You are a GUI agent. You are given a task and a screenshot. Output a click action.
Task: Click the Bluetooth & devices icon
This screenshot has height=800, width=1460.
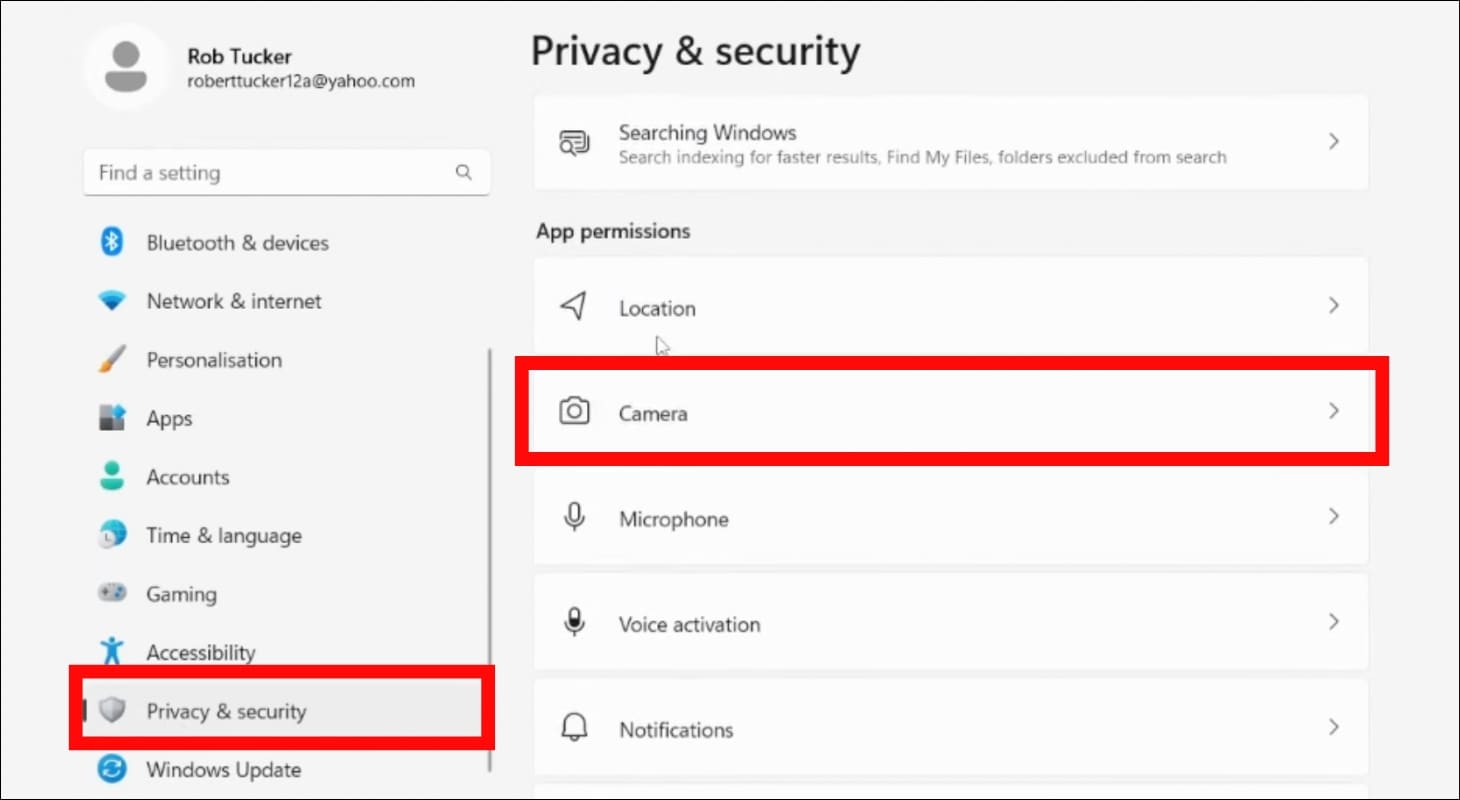[x=112, y=242]
